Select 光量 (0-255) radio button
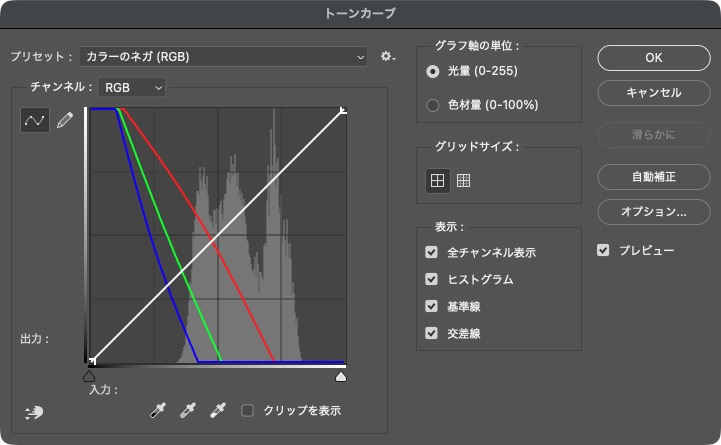Viewport: 721px width, 445px height. [x=432, y=71]
